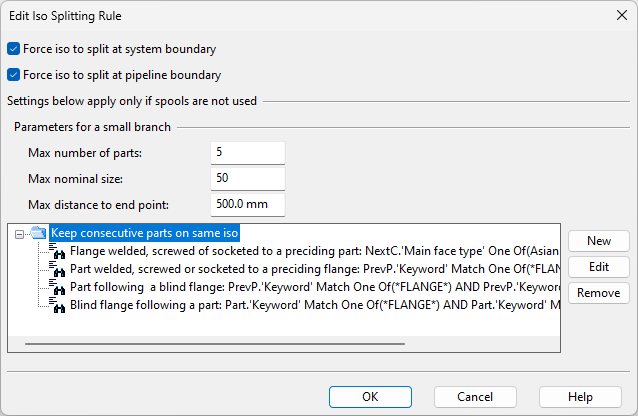Click the icon of the Flange welded rule
The image size is (638, 416).
click(x=58, y=251)
